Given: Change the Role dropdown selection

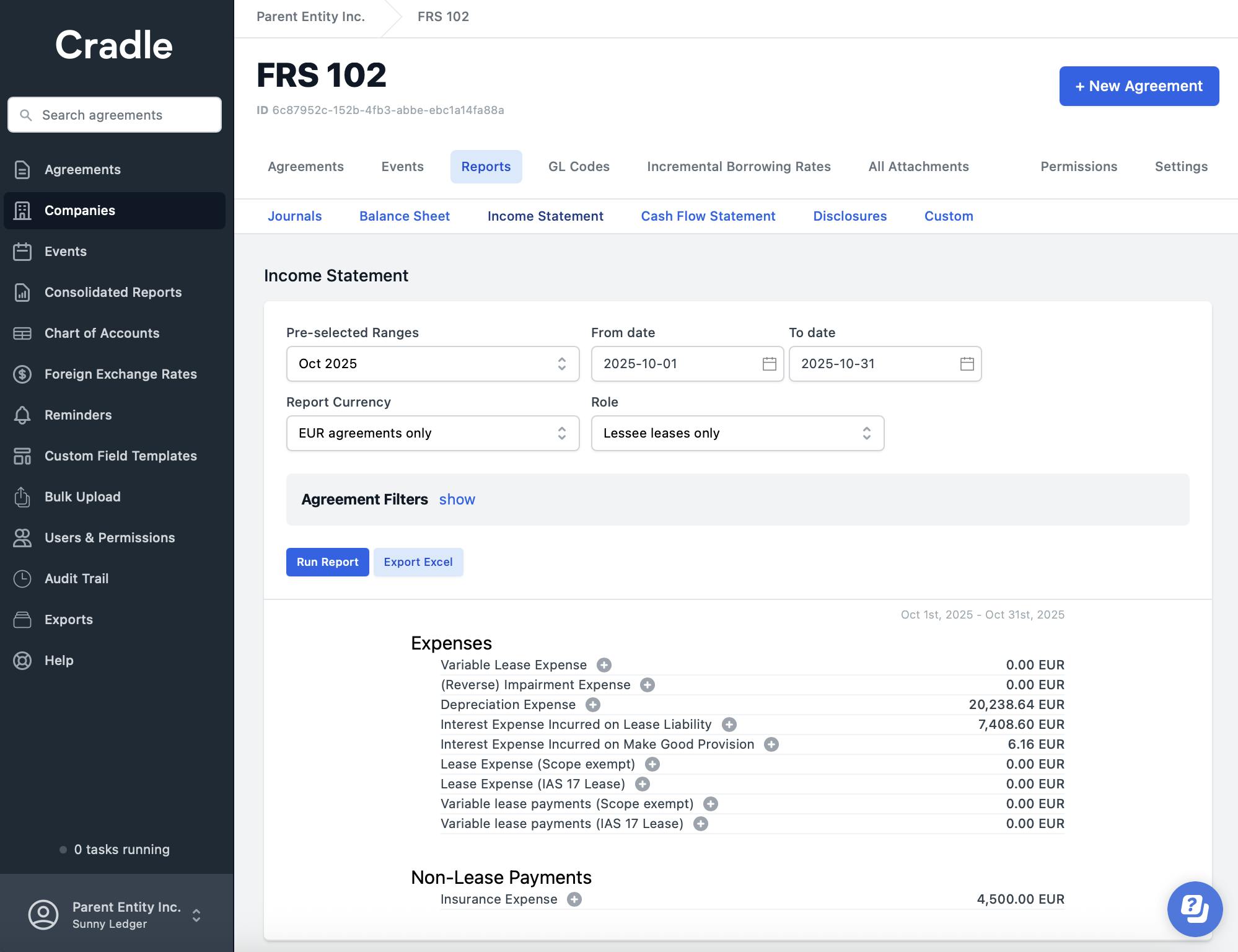Looking at the screenshot, I should coord(737,433).
